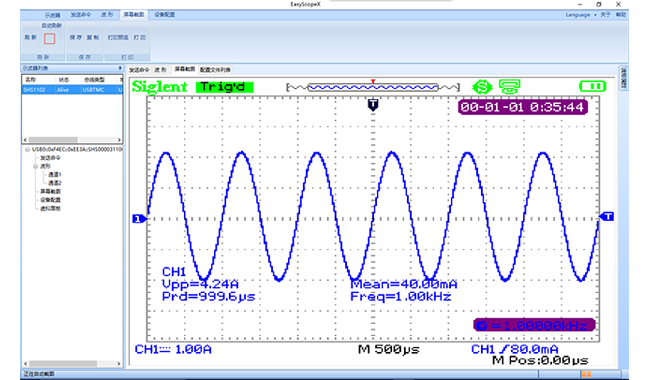The height and width of the screenshot is (380, 650).
Task: Click the green battery indicator icon
Action: pyautogui.click(x=592, y=86)
